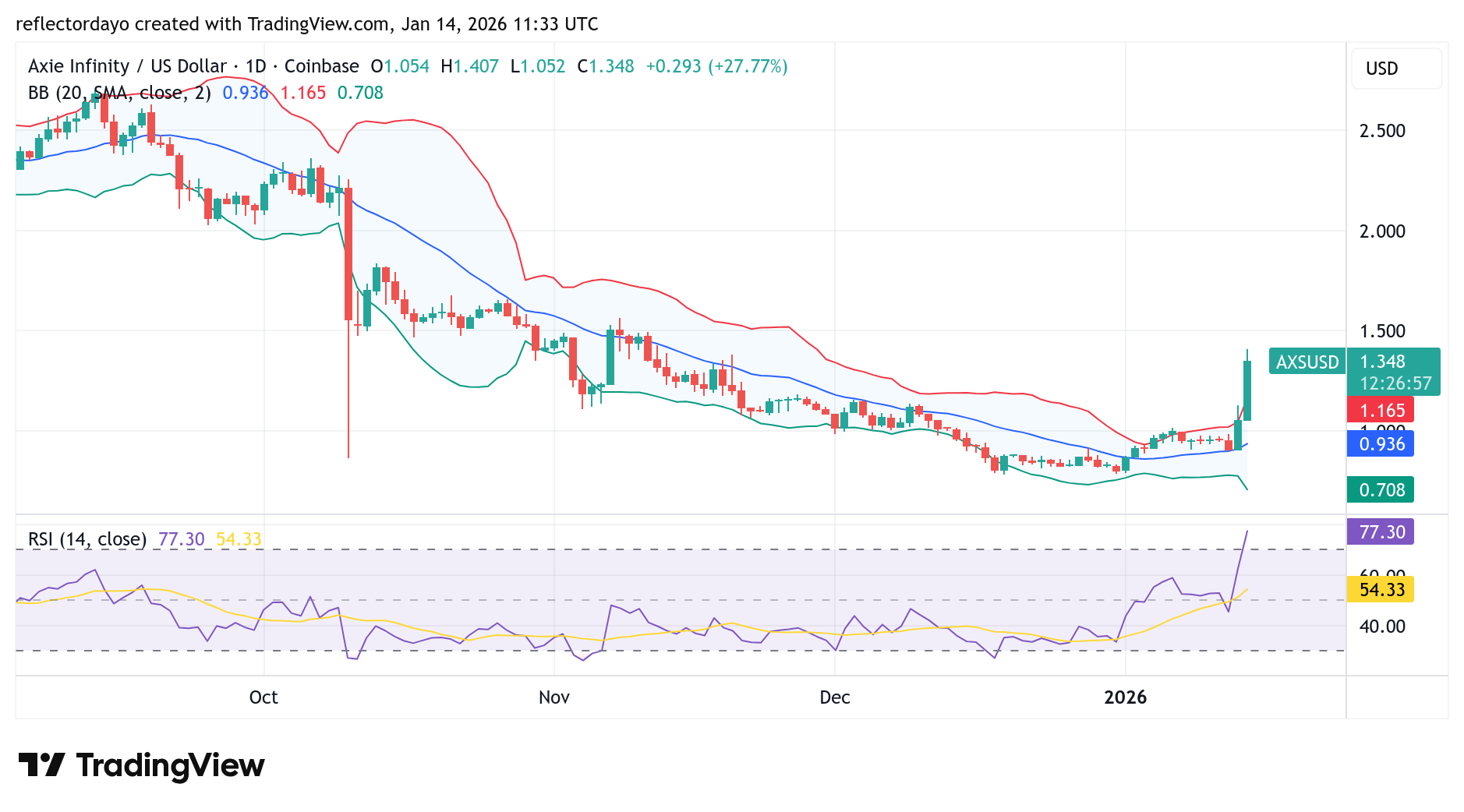Image resolution: width=1464 pixels, height=812 pixels.
Task: Click the RSI legend value 54.33
Action: tap(239, 539)
